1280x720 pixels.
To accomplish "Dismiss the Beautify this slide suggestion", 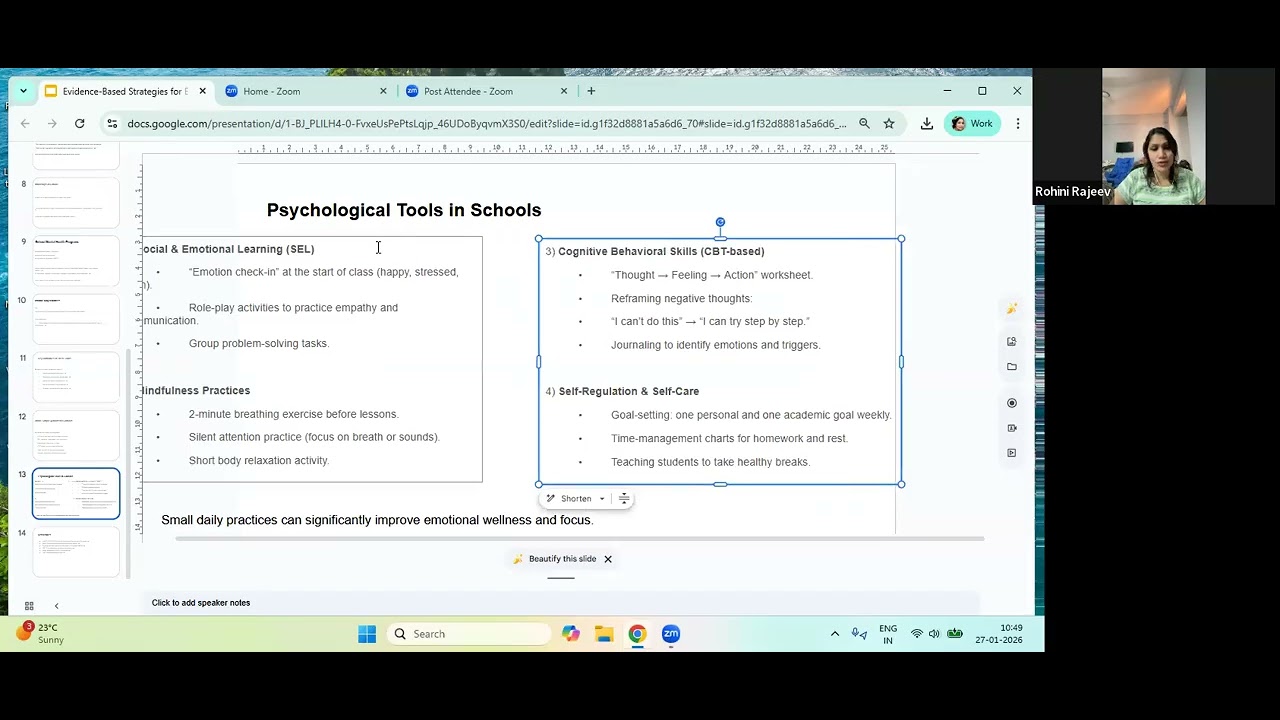I will (x=607, y=559).
